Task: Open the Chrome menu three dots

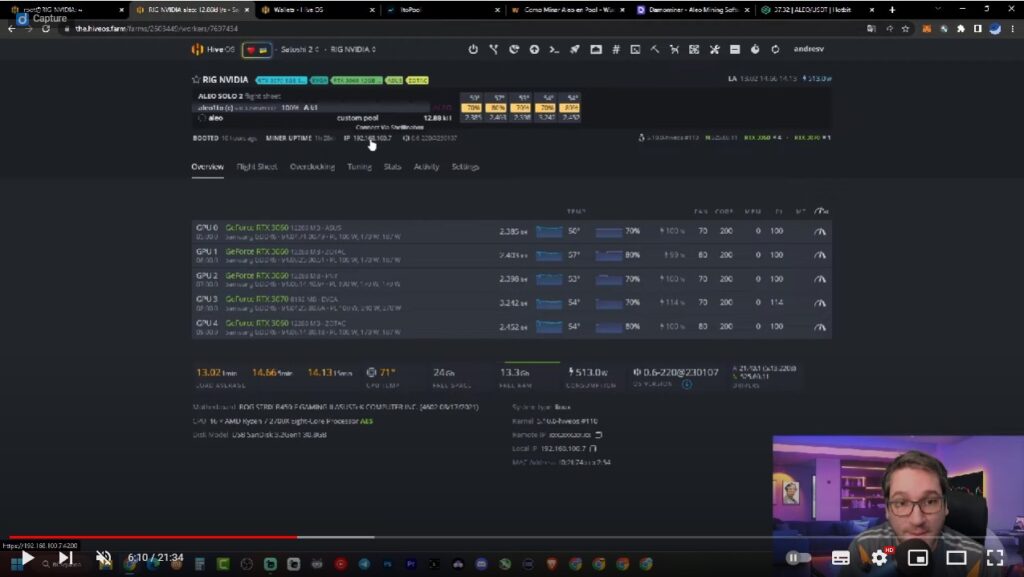Action: coord(1012,29)
